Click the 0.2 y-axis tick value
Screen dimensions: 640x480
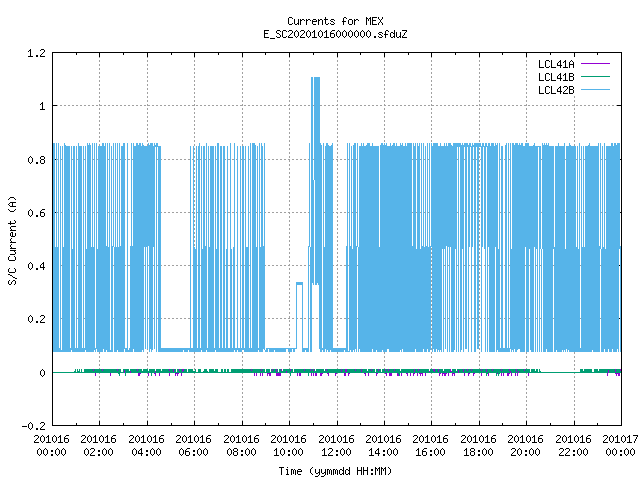coord(36,320)
